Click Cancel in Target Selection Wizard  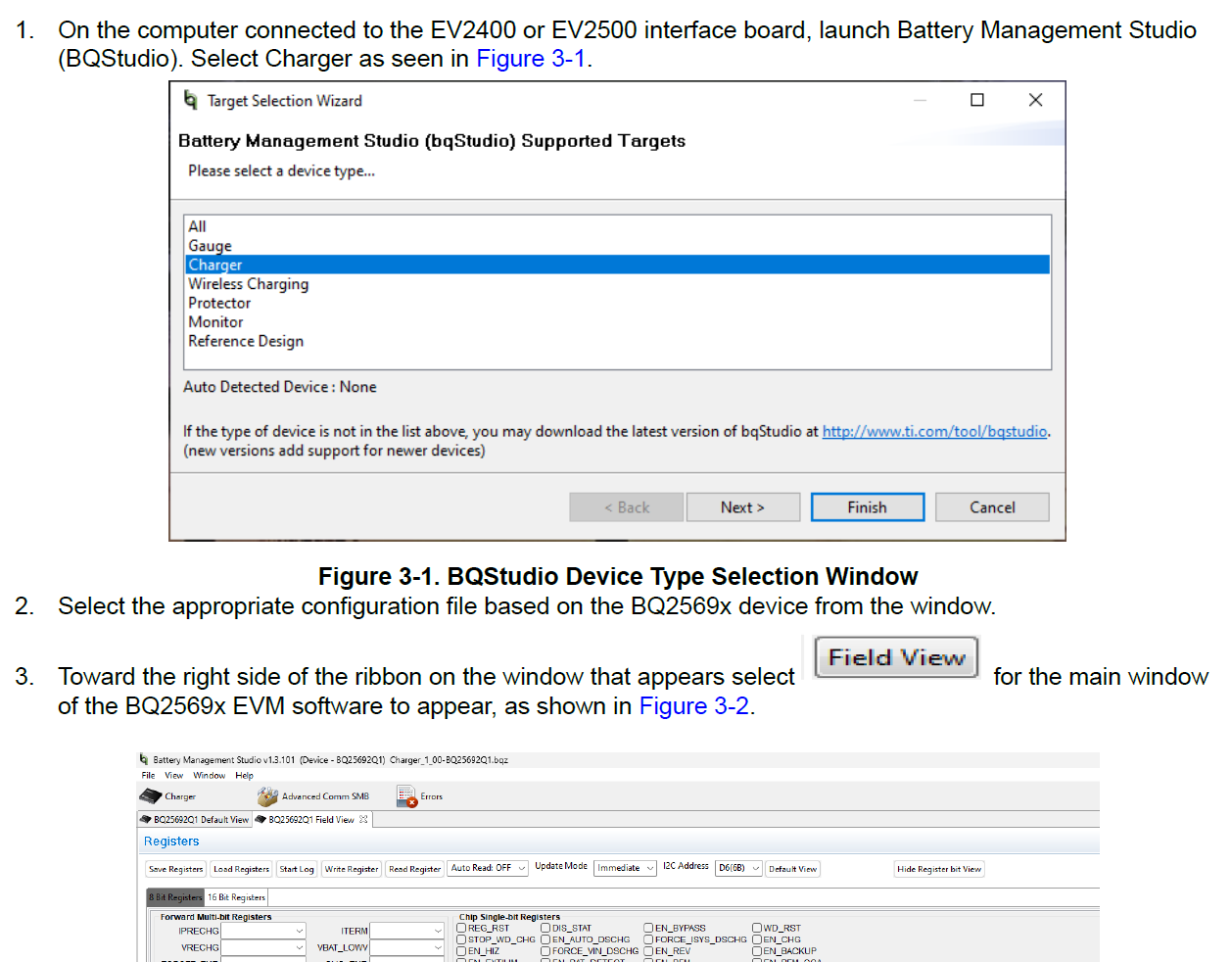tap(992, 507)
